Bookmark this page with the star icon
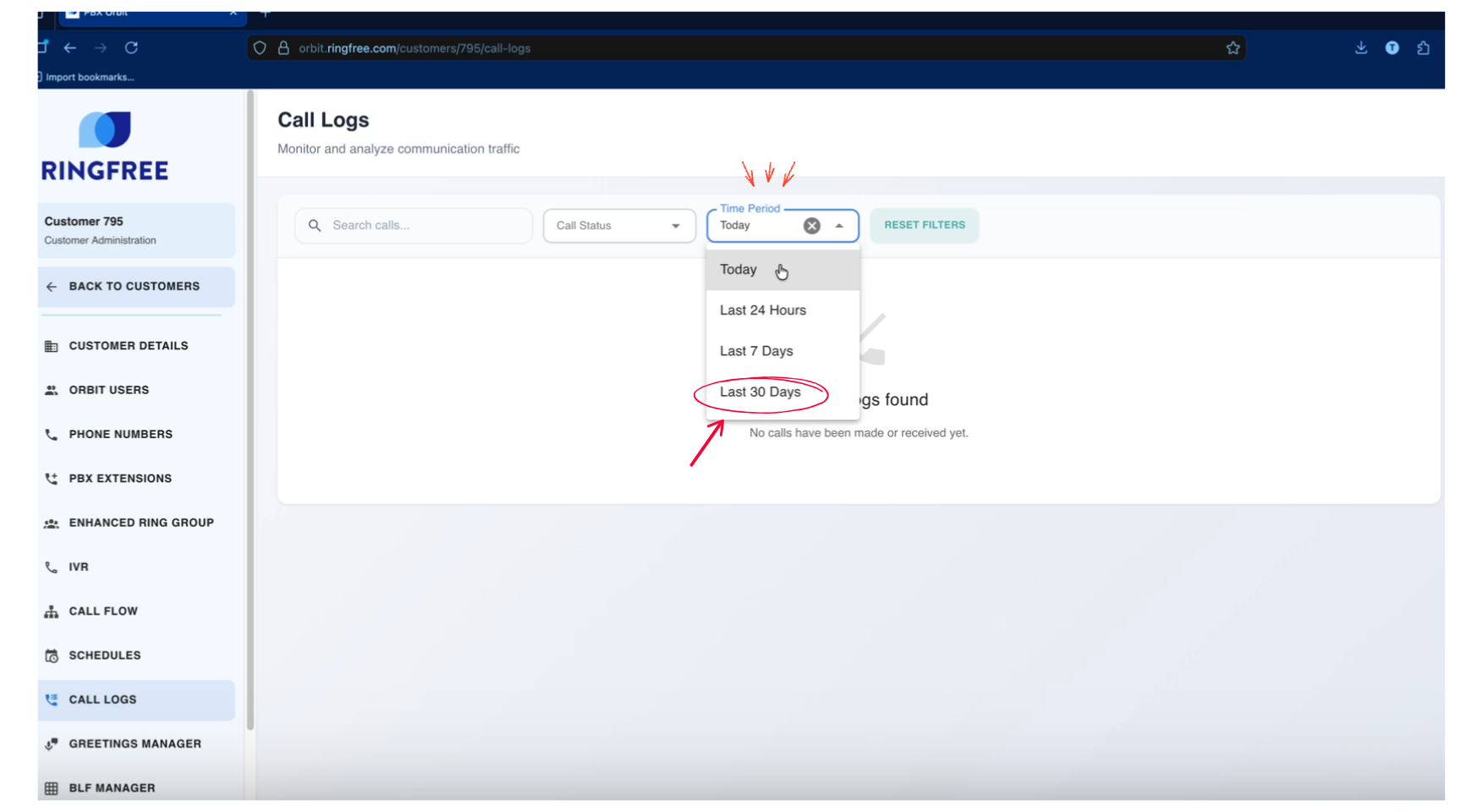The width and height of the screenshot is (1483, 812). pyautogui.click(x=1233, y=48)
